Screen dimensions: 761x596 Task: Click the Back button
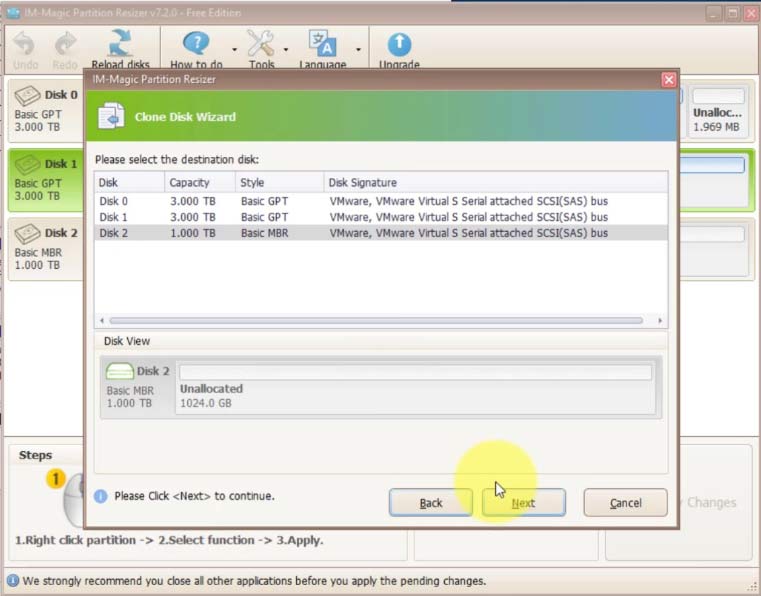[x=430, y=502]
